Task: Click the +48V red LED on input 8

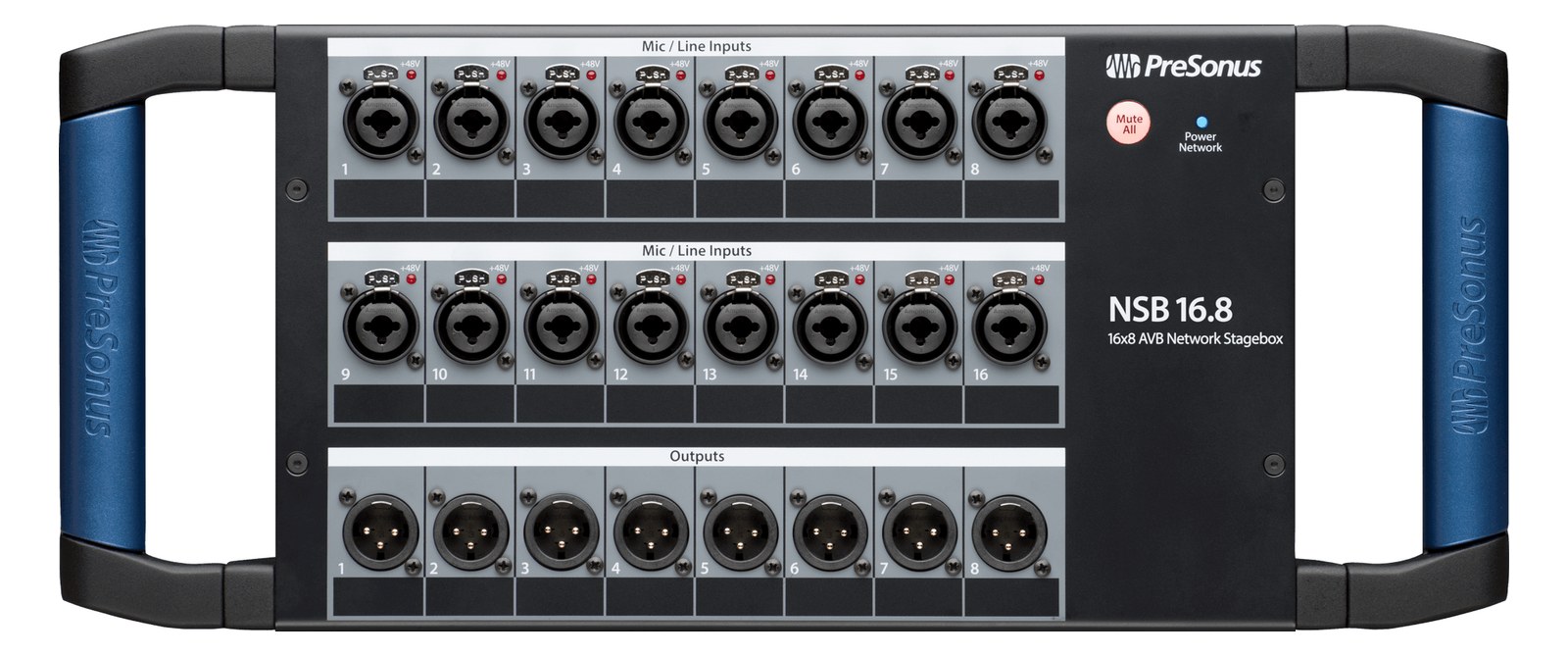Action: pos(1042,75)
